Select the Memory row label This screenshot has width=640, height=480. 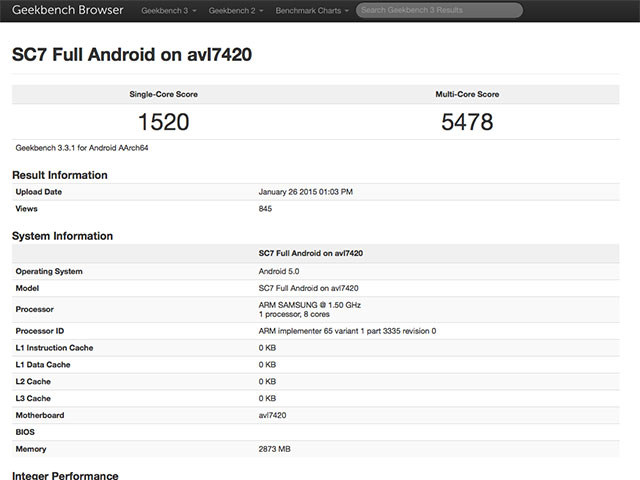click(31, 449)
